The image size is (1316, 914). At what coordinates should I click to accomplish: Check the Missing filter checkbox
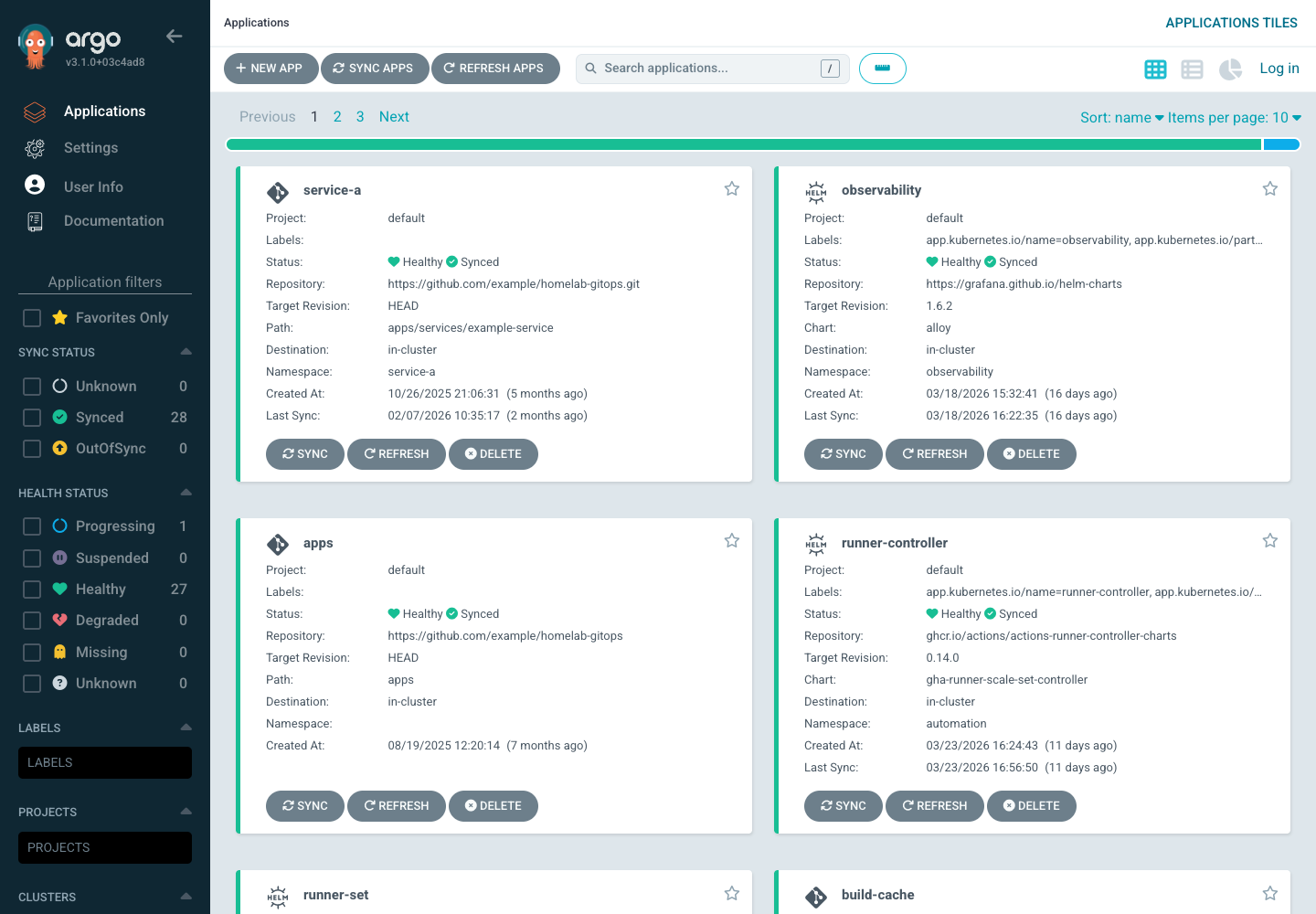[x=32, y=653]
